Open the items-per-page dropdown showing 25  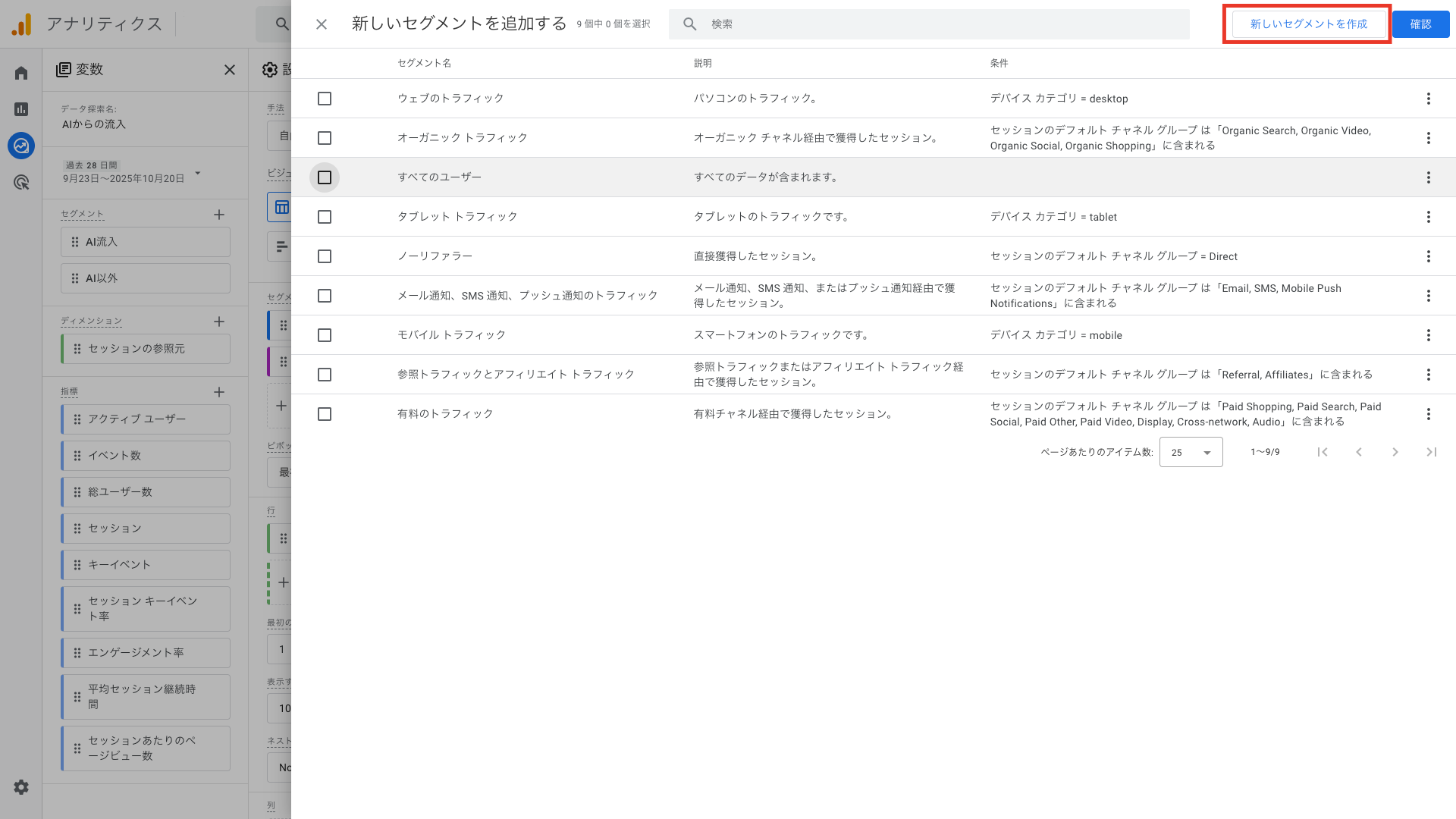[x=1191, y=452]
